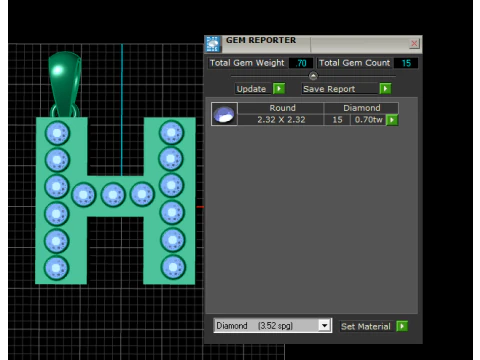Select the bottom gem on left H column
480x360 pixels.
[56, 268]
